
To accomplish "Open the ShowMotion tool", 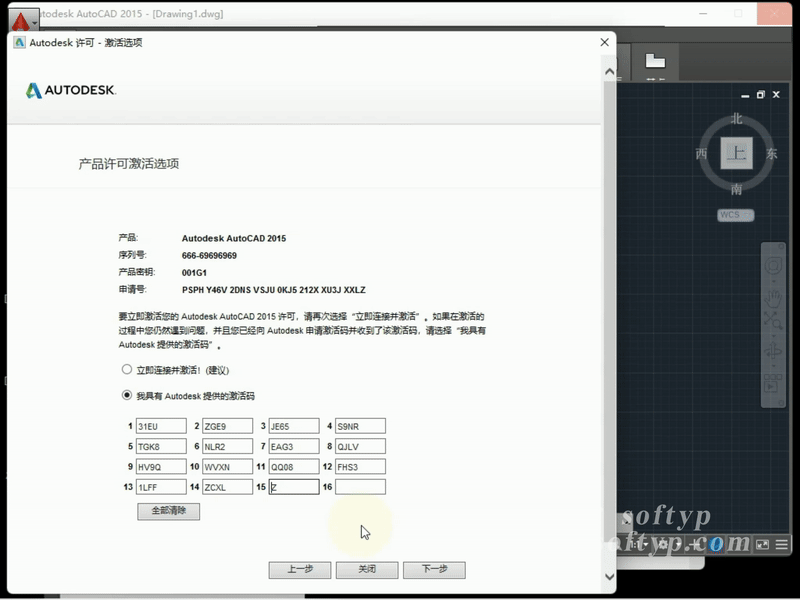I will coord(772,384).
